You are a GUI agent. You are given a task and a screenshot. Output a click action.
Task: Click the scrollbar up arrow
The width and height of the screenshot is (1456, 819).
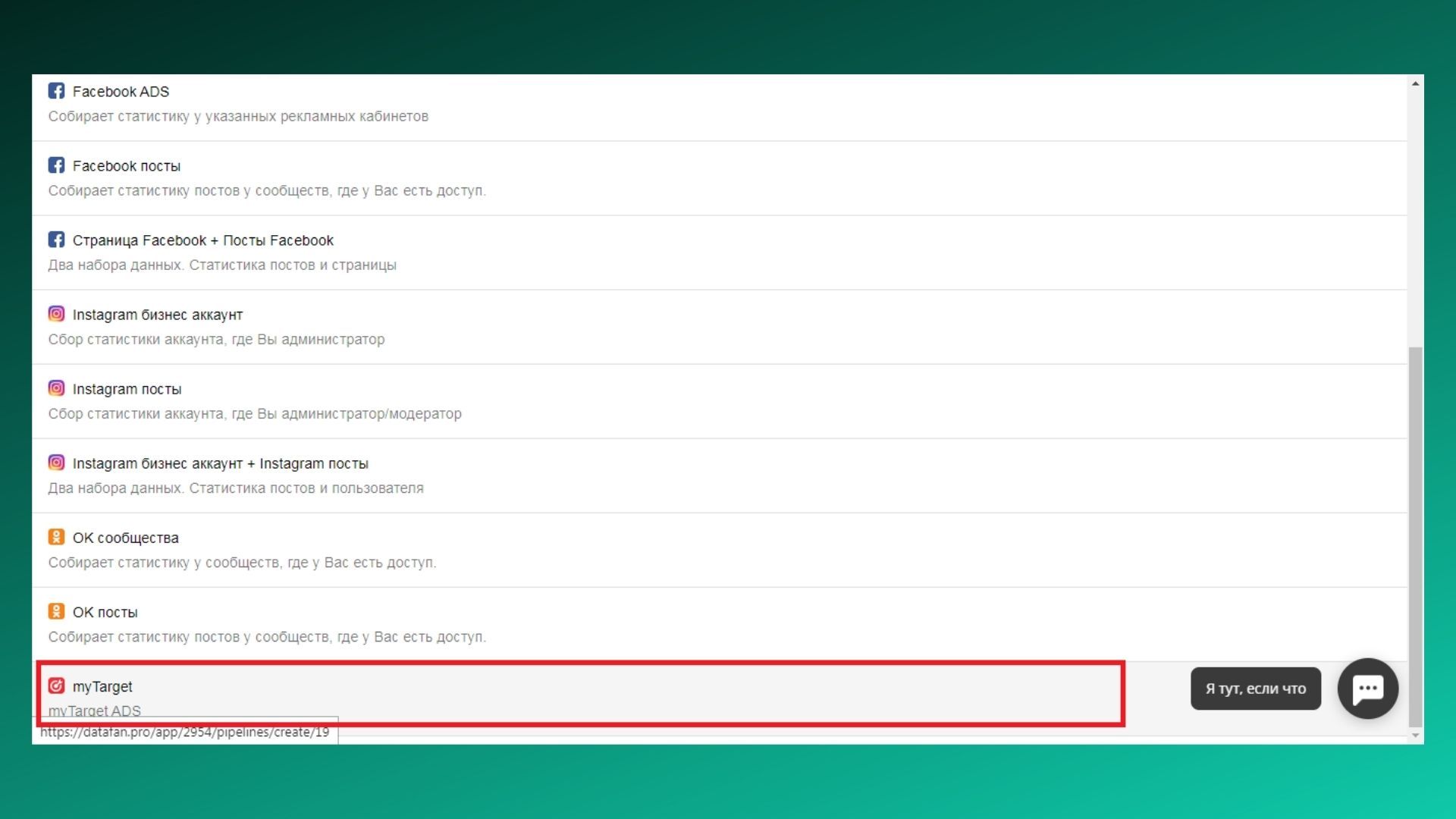coord(1415,83)
